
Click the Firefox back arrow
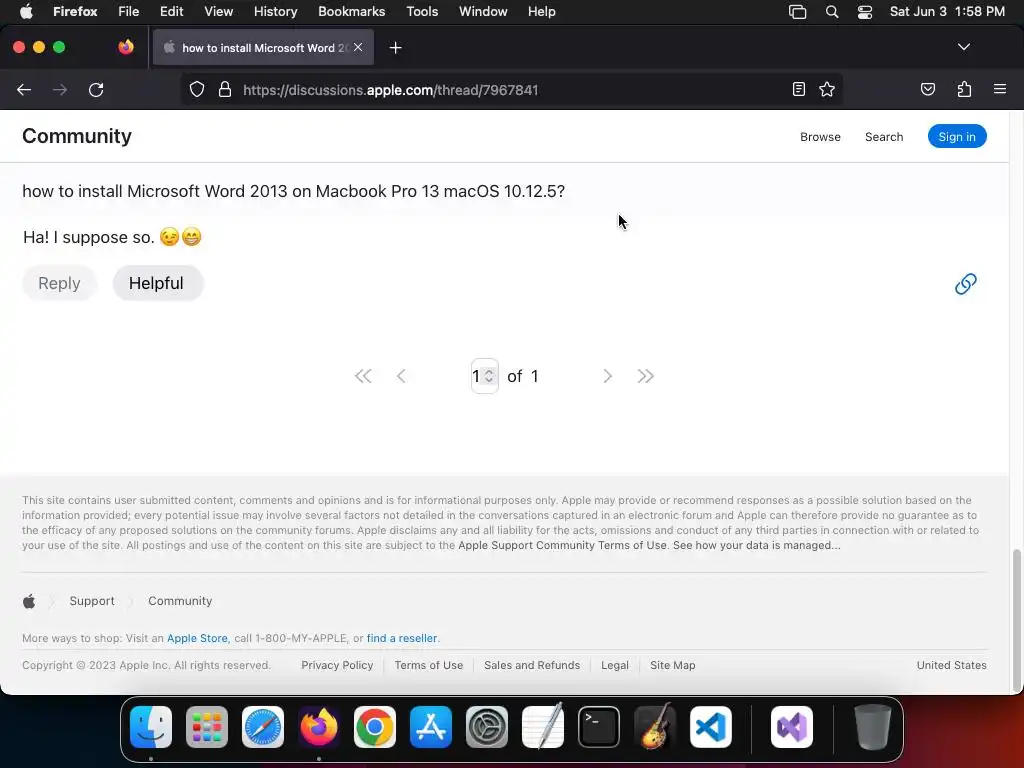point(24,89)
